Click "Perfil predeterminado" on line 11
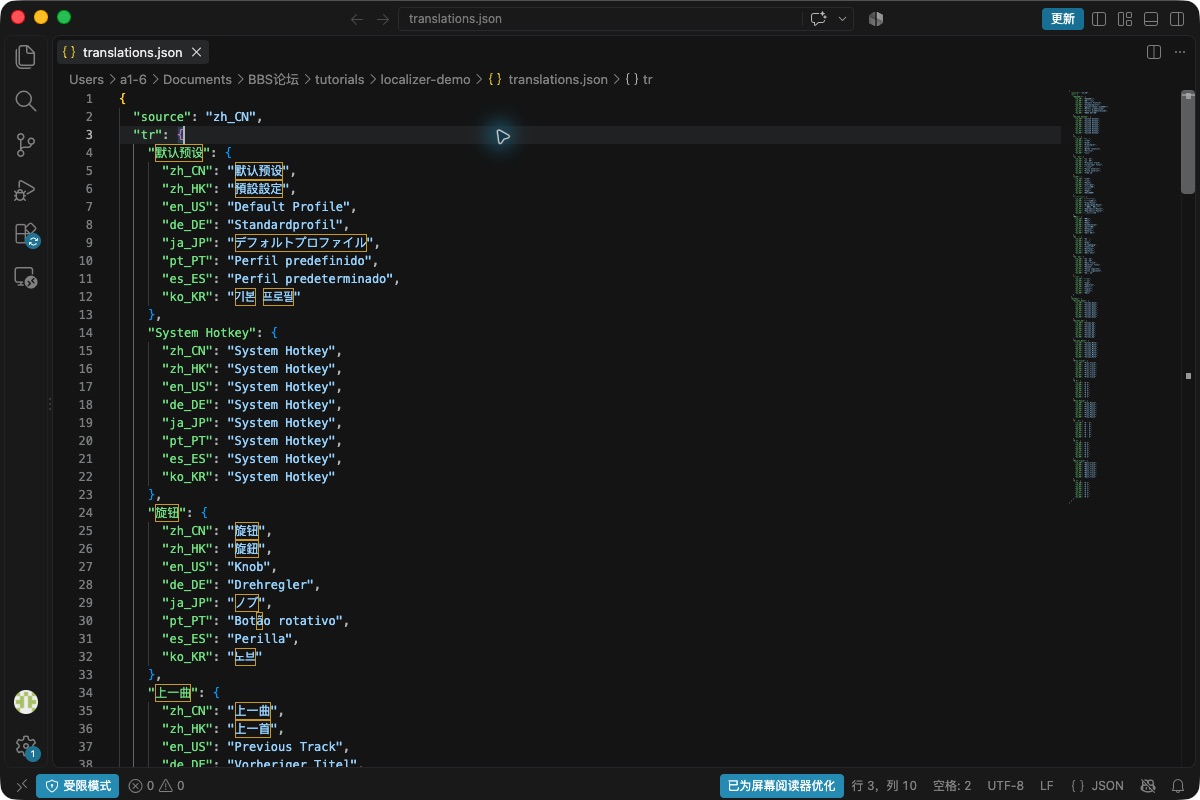 [310, 279]
